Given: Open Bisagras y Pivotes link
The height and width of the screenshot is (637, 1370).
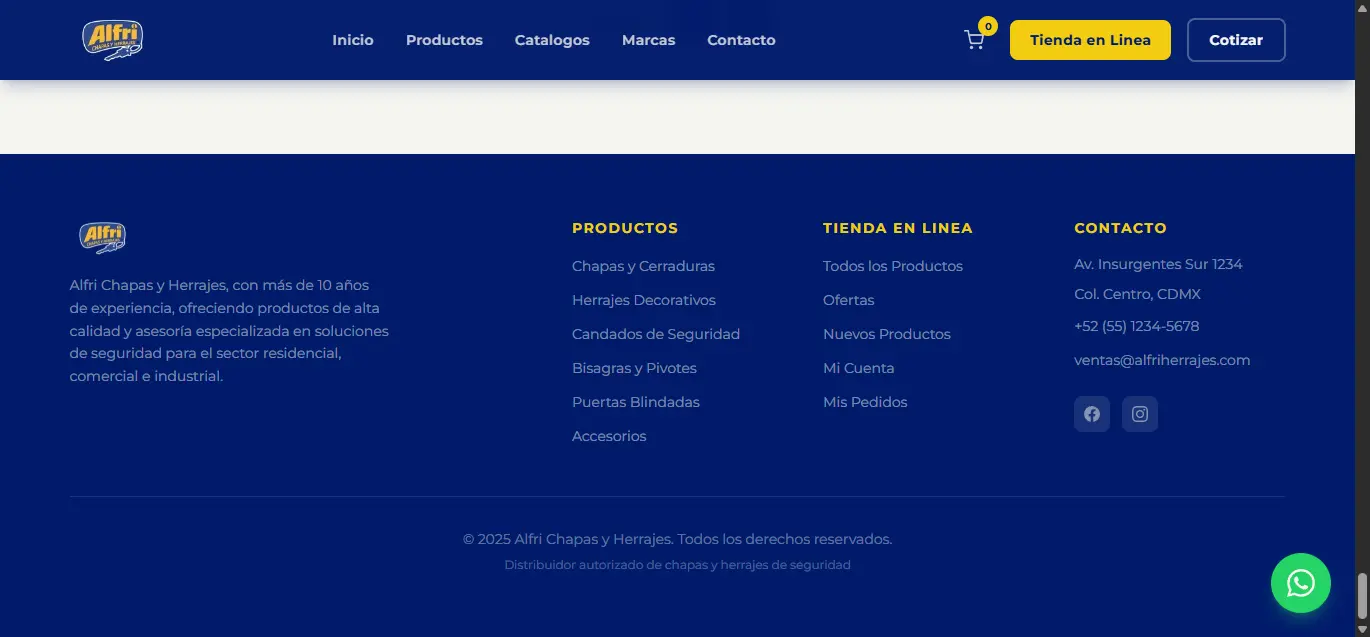Looking at the screenshot, I should pyautogui.click(x=634, y=368).
